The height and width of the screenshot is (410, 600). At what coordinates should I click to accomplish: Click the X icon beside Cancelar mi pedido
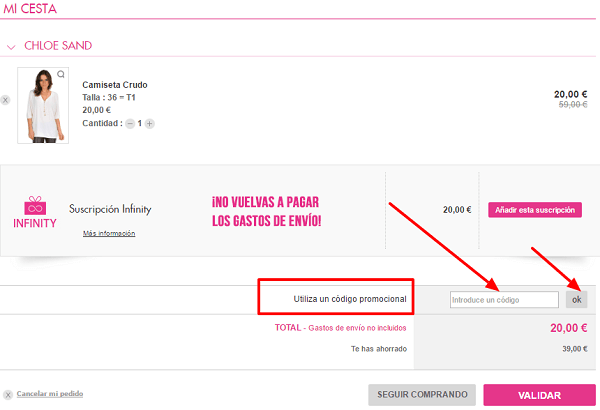click(8, 394)
